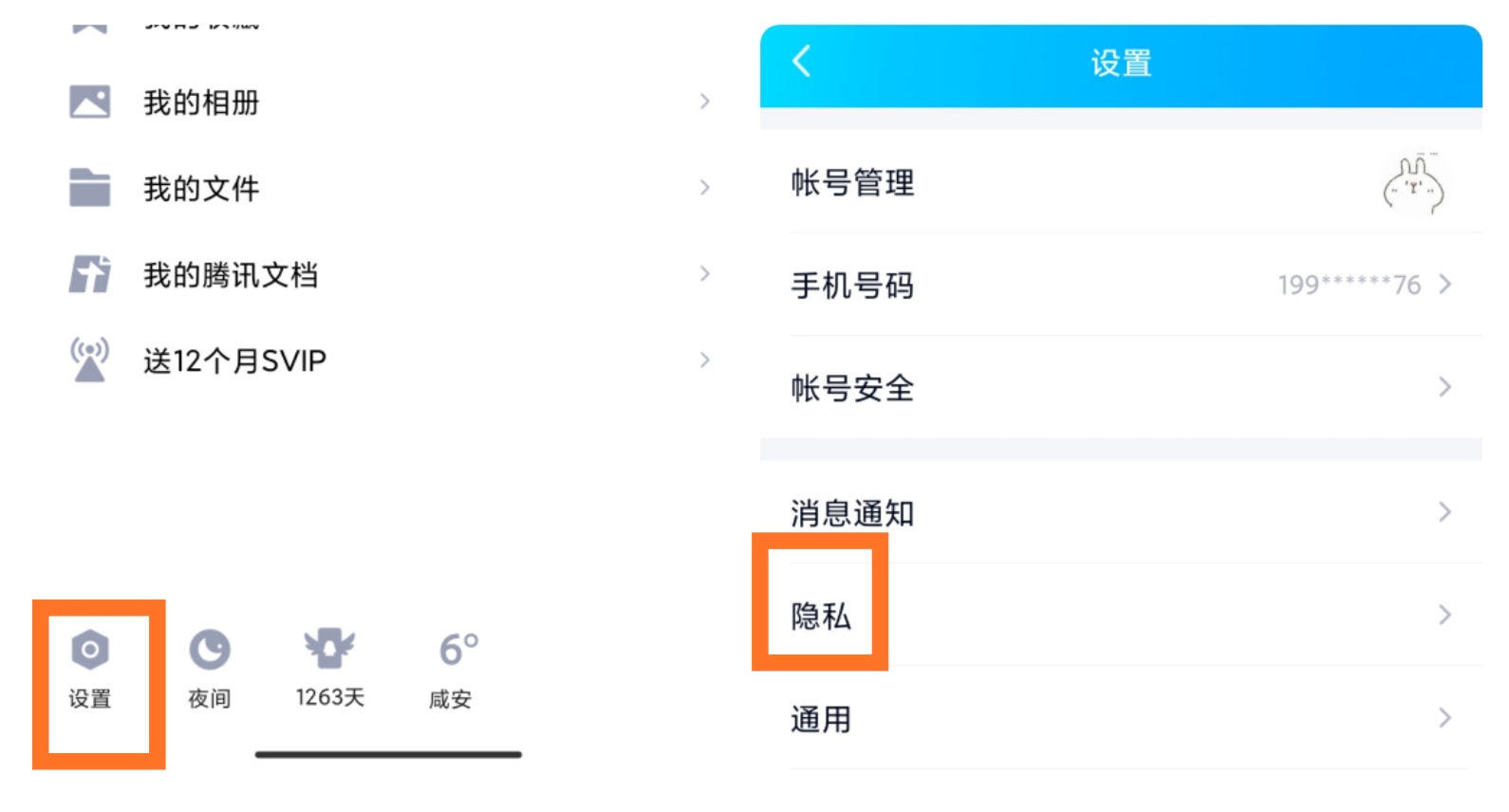Select 帐号管理 account management

pyautogui.click(x=852, y=183)
